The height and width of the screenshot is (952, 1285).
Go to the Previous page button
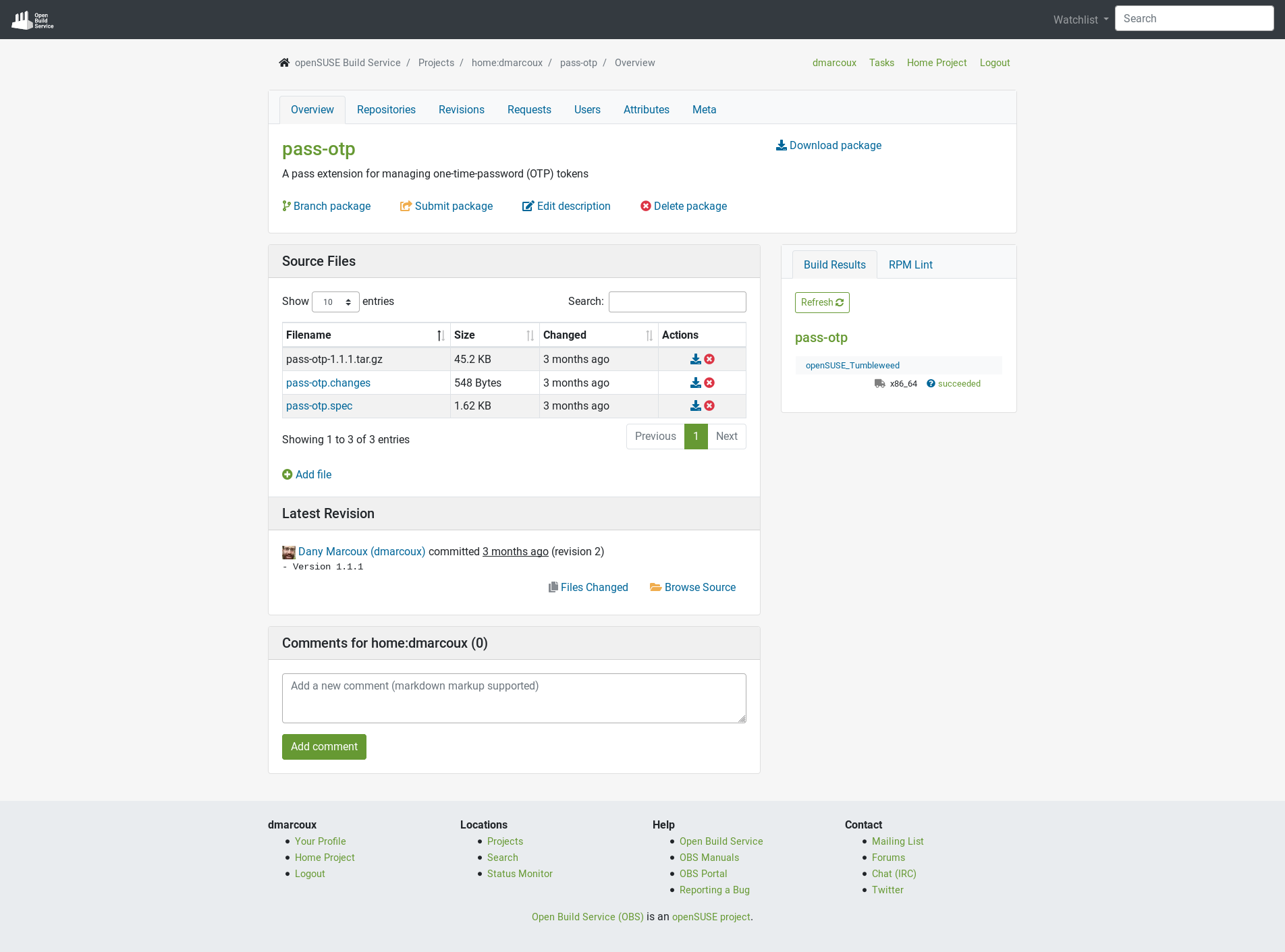(x=655, y=437)
